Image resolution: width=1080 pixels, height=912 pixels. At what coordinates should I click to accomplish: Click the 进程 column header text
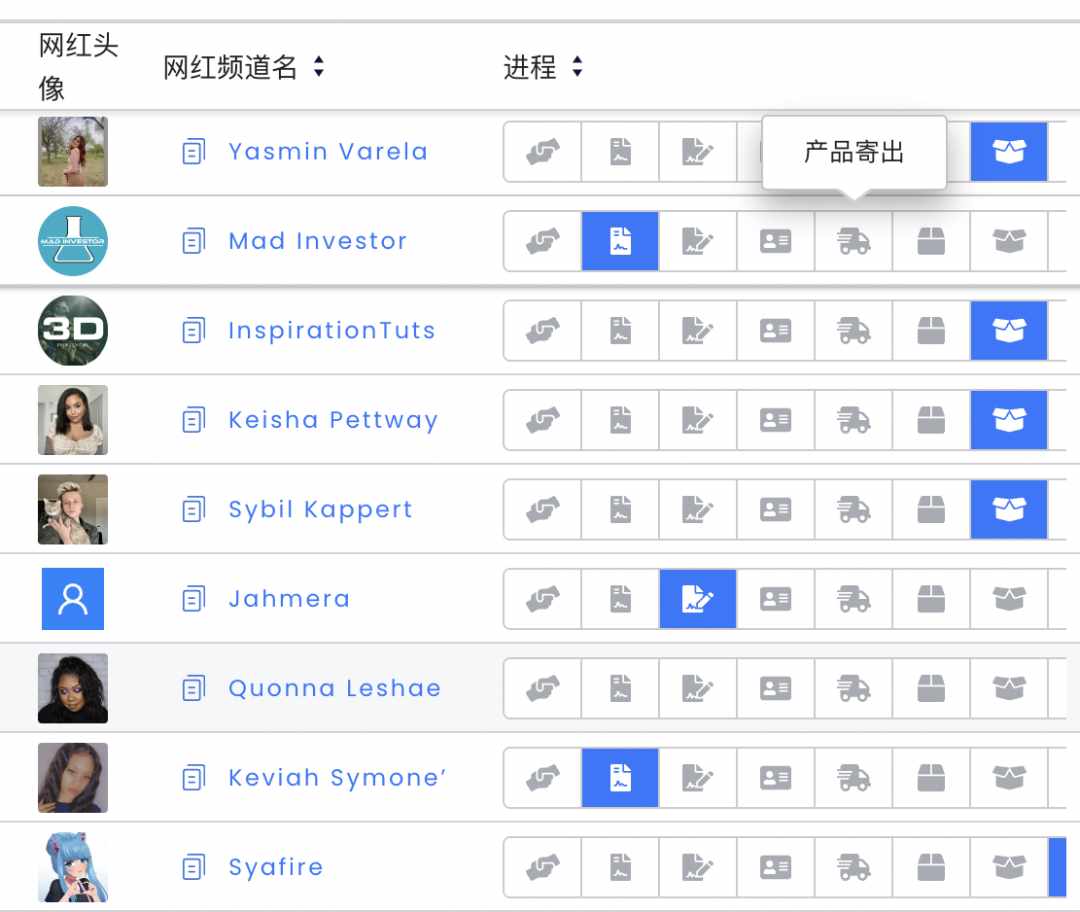[x=529, y=67]
